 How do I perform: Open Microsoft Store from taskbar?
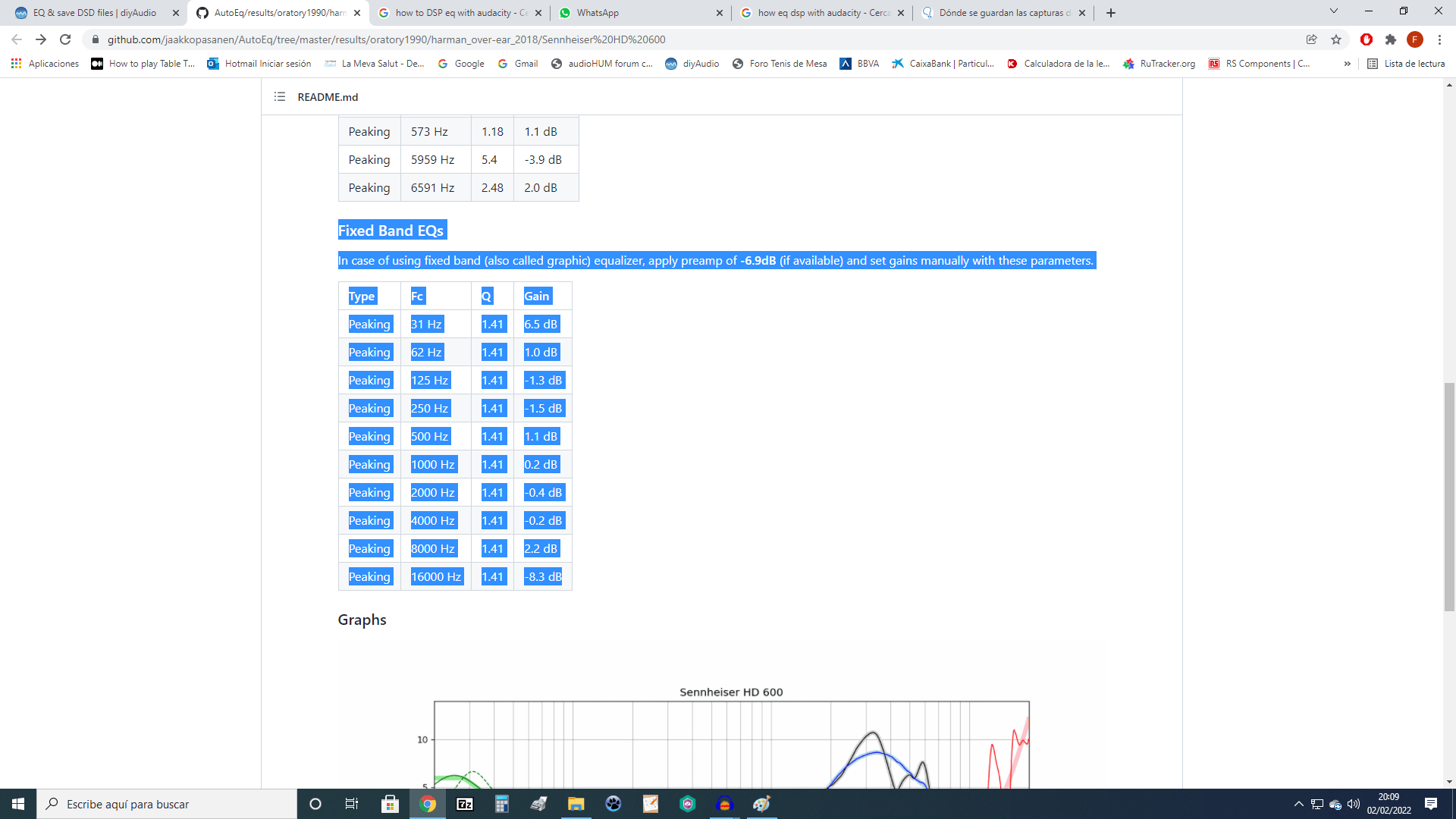(x=390, y=804)
